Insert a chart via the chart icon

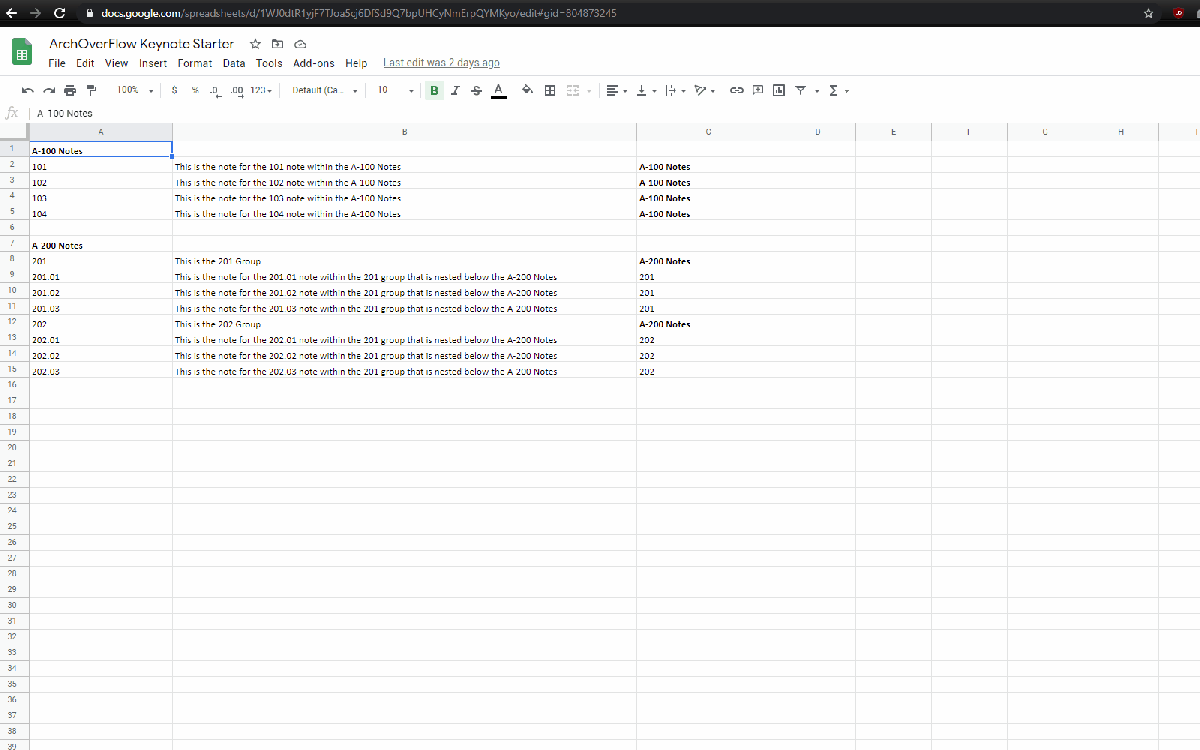coord(778,90)
